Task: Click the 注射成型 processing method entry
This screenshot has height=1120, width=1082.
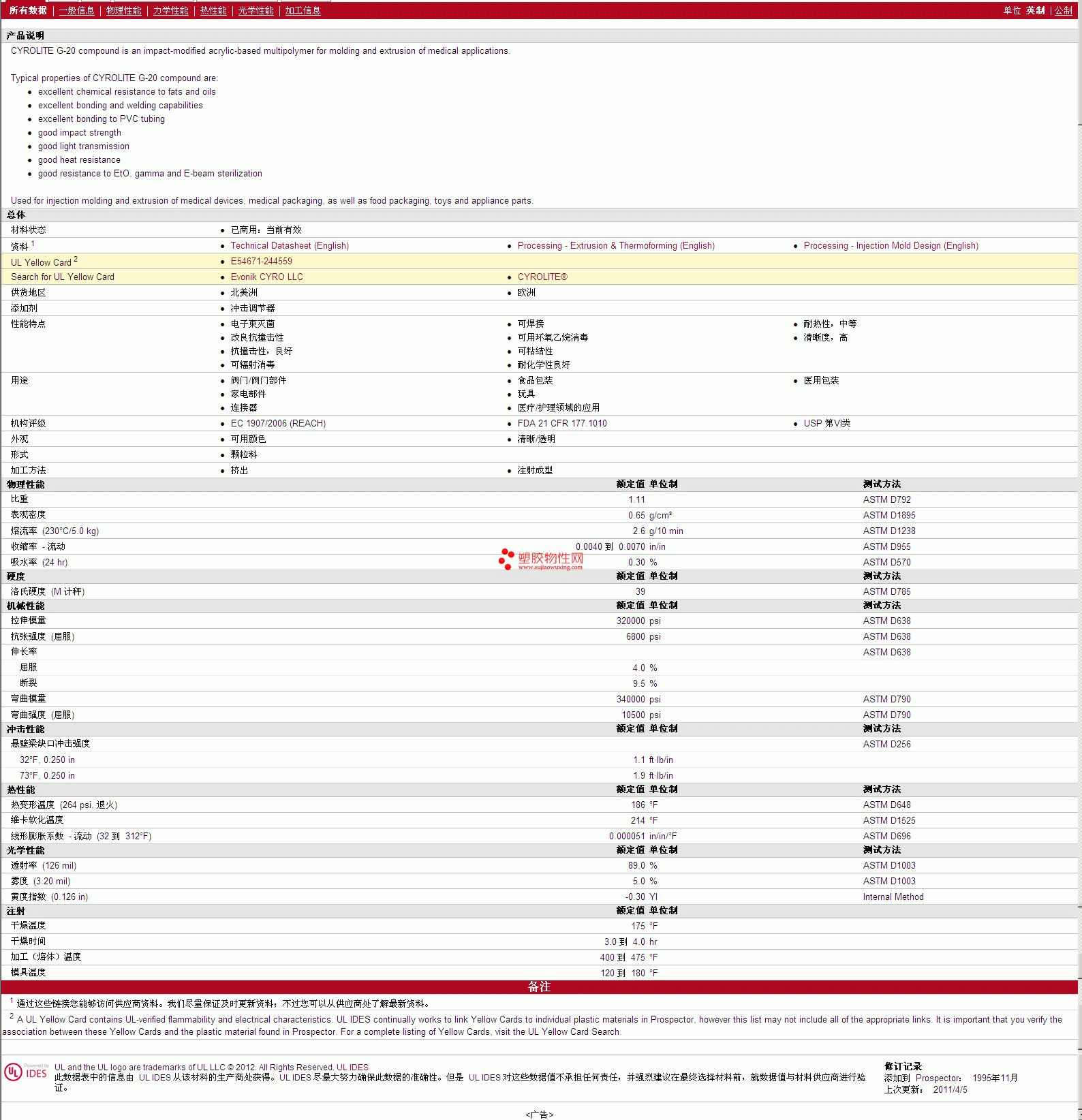Action: tap(535, 471)
